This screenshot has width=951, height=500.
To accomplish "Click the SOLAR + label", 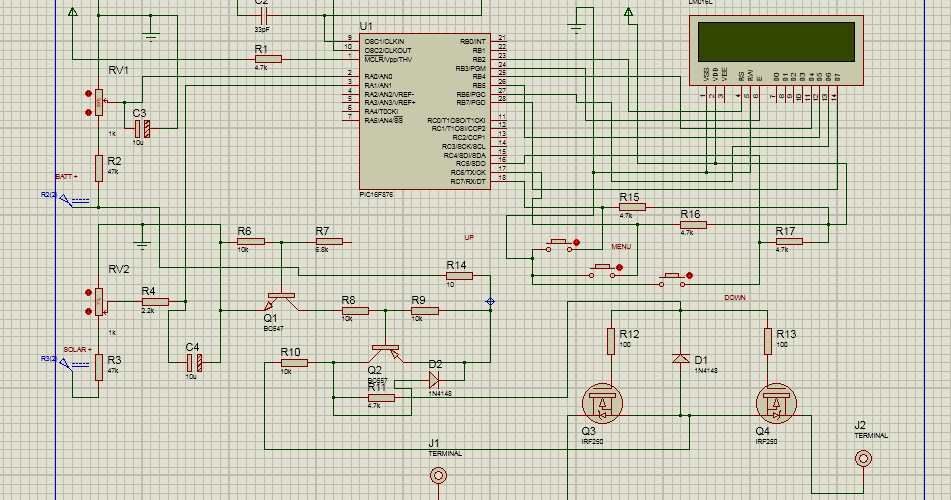I will tap(78, 350).
